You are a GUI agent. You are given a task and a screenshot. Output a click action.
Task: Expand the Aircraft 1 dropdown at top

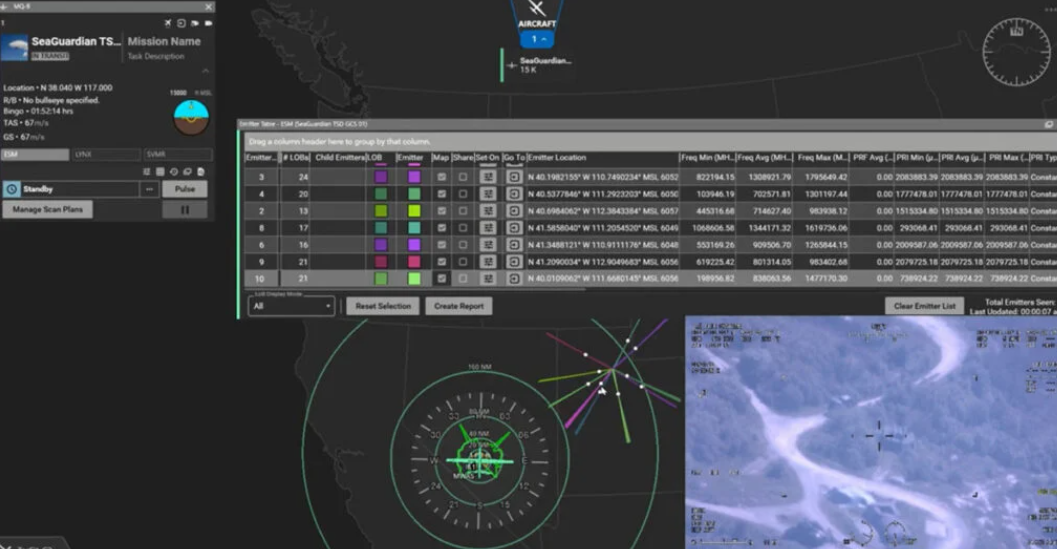pos(539,39)
